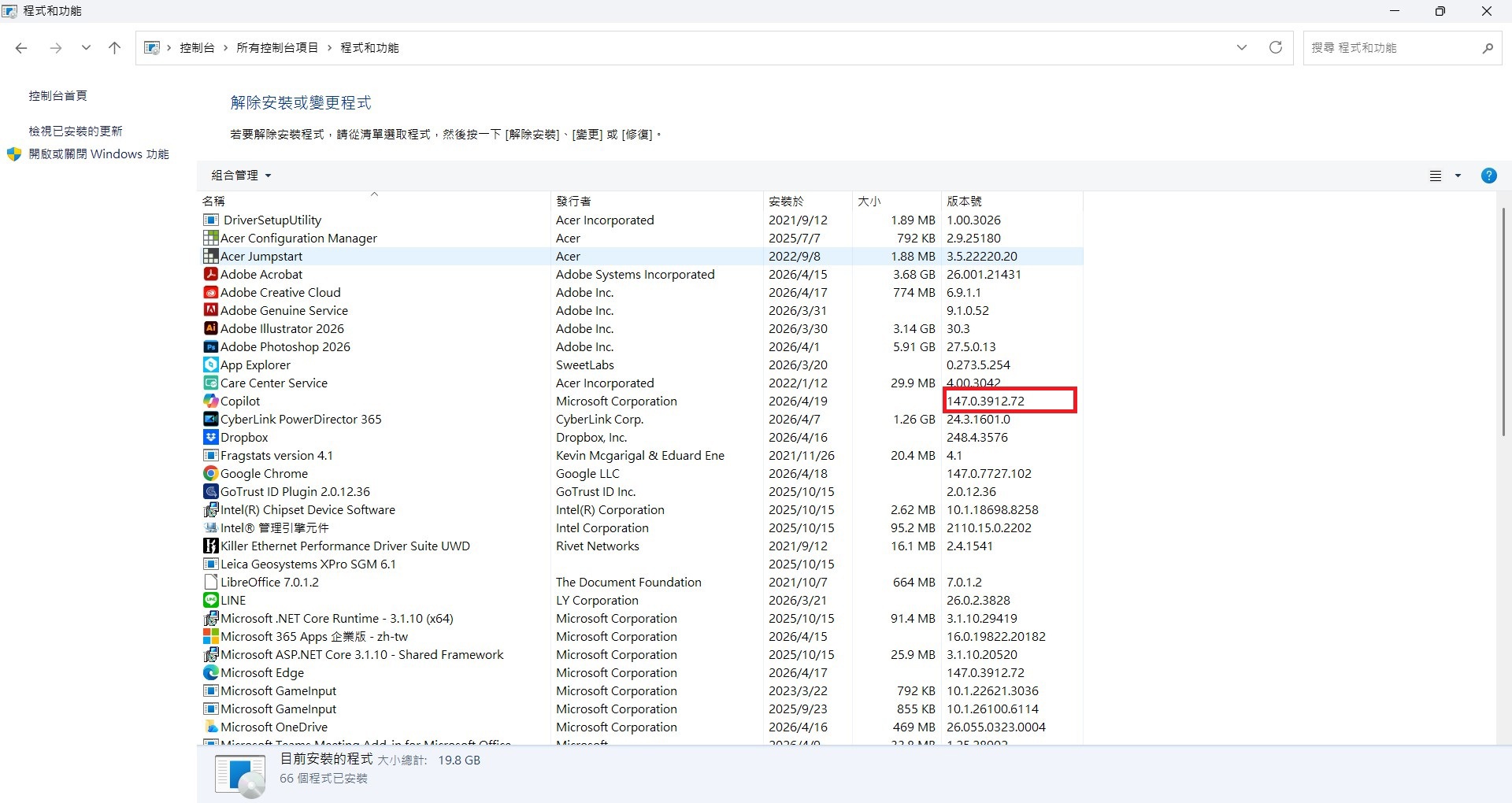Navigate to 所有控制台項目 in the breadcrumb
The image size is (1512, 803).
[x=277, y=48]
